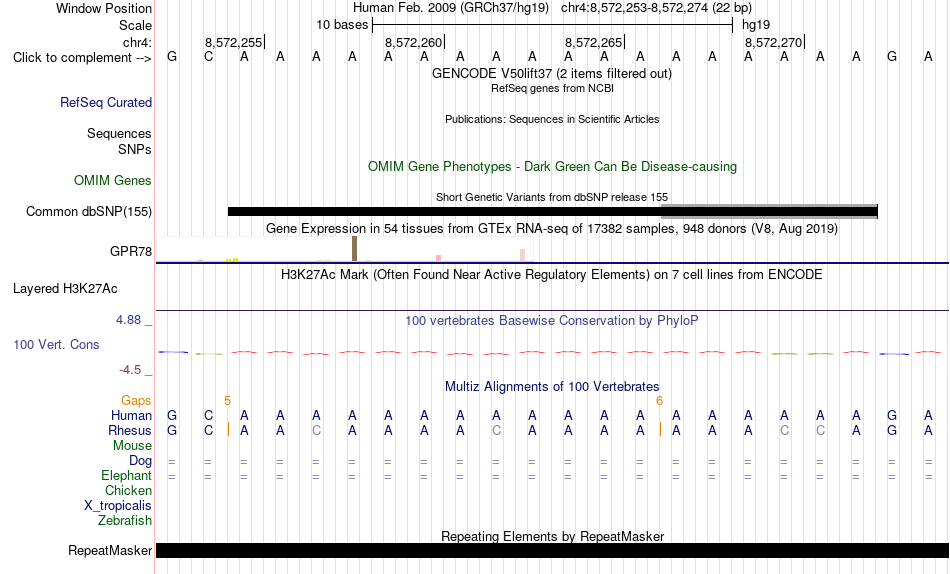Click 'RefSeq genes from NCBI' track title

tap(553, 88)
